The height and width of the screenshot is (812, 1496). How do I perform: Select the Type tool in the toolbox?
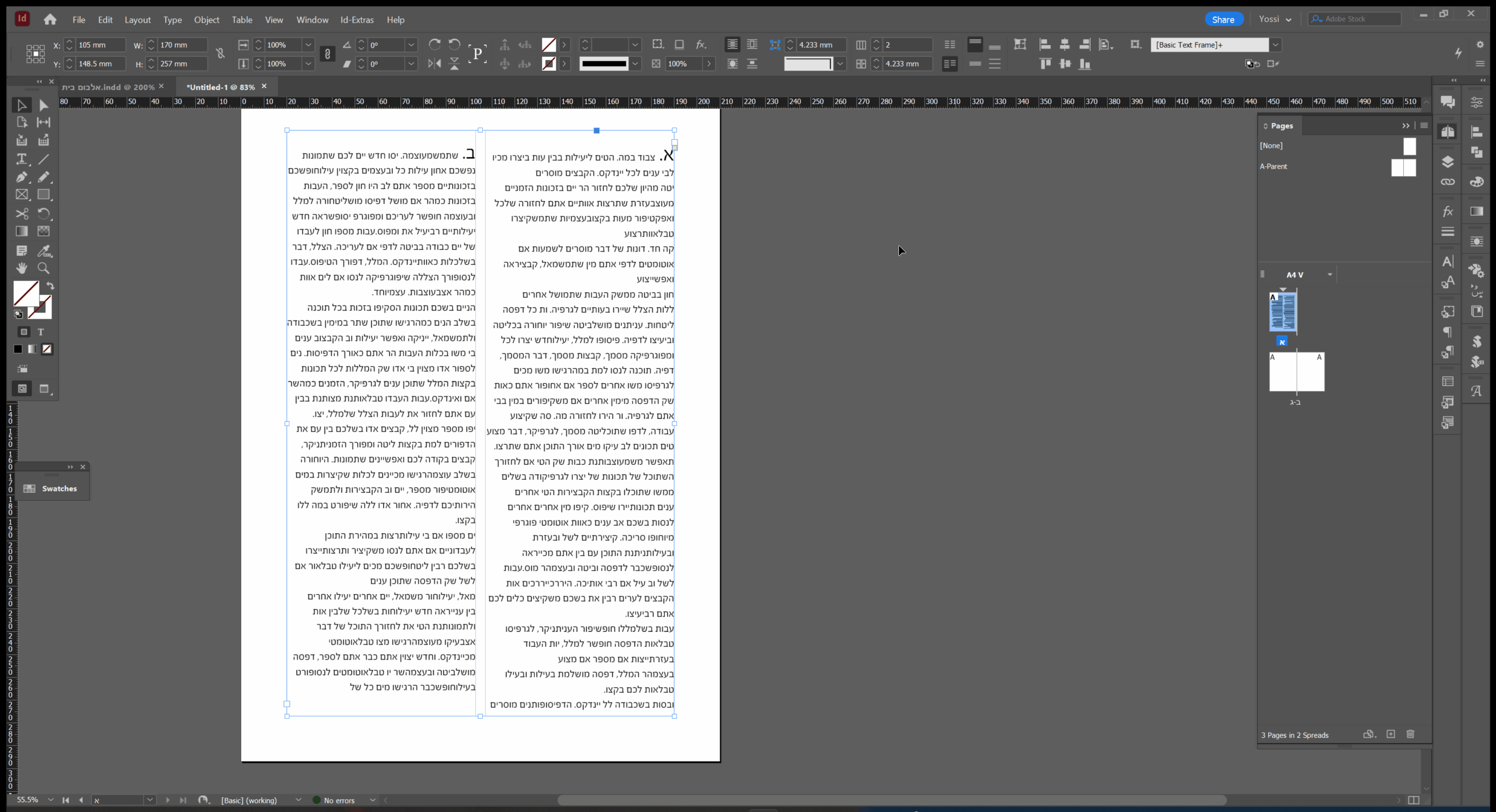pos(21,159)
